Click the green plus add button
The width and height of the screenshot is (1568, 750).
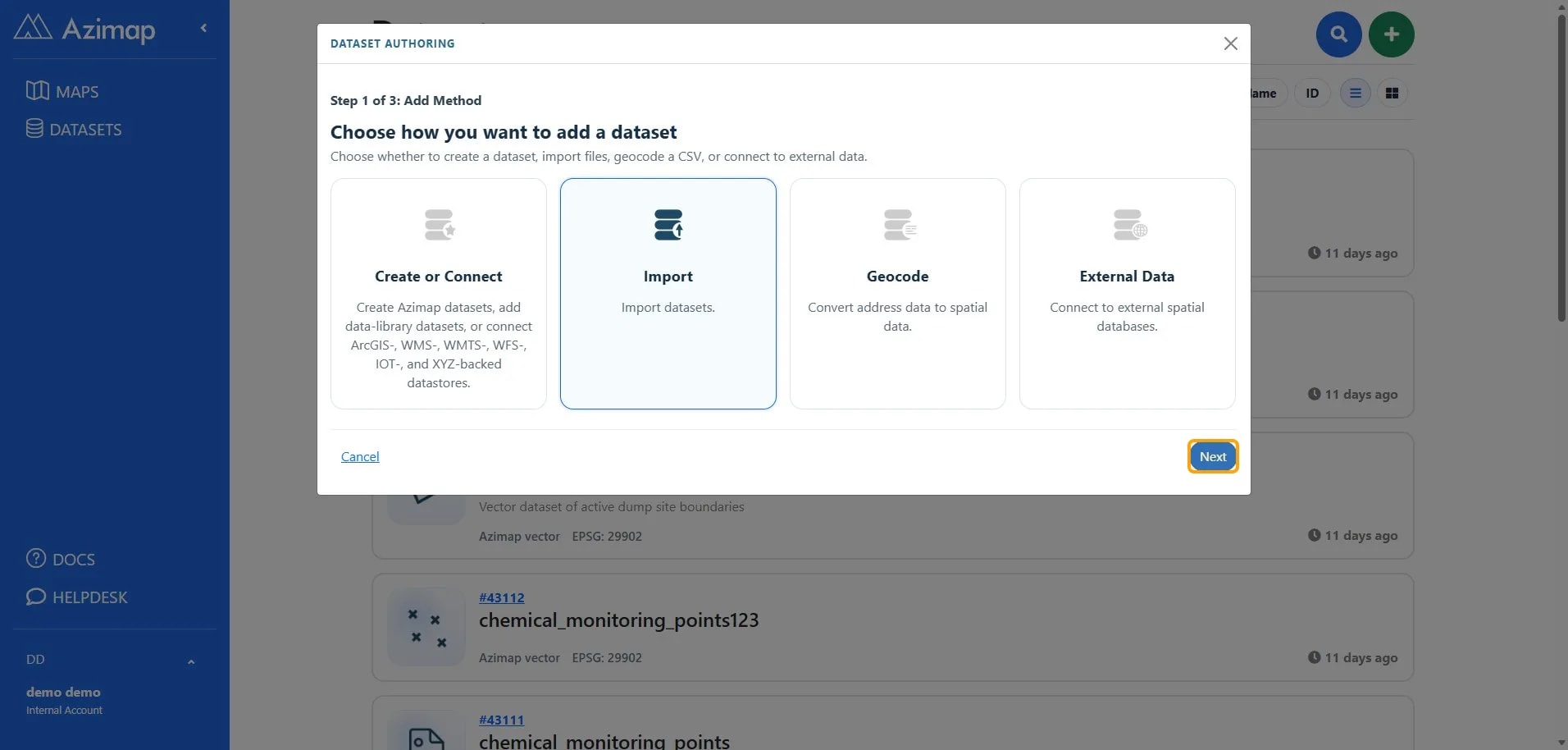1391,34
